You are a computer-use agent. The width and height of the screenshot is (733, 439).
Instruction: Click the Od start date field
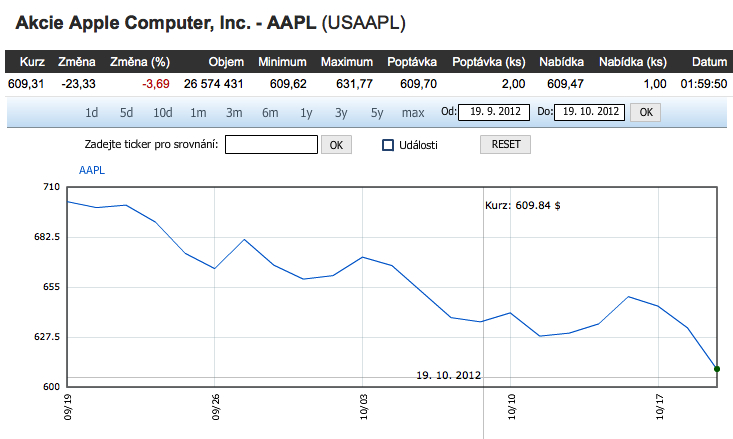[494, 112]
